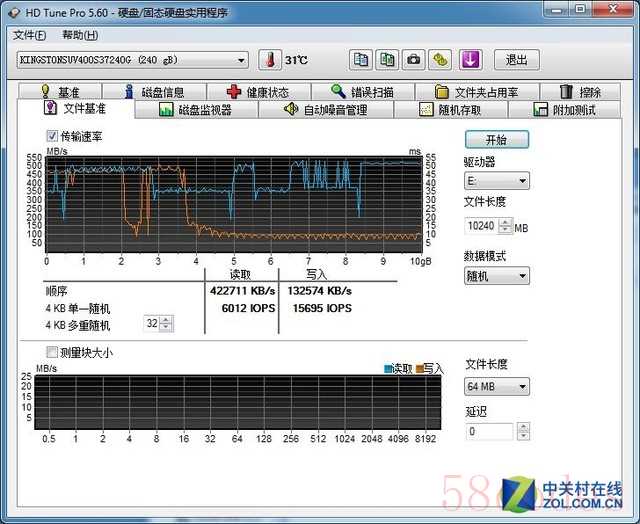Open the 文件(F) menu
The width and height of the screenshot is (640, 524).
pos(29,35)
